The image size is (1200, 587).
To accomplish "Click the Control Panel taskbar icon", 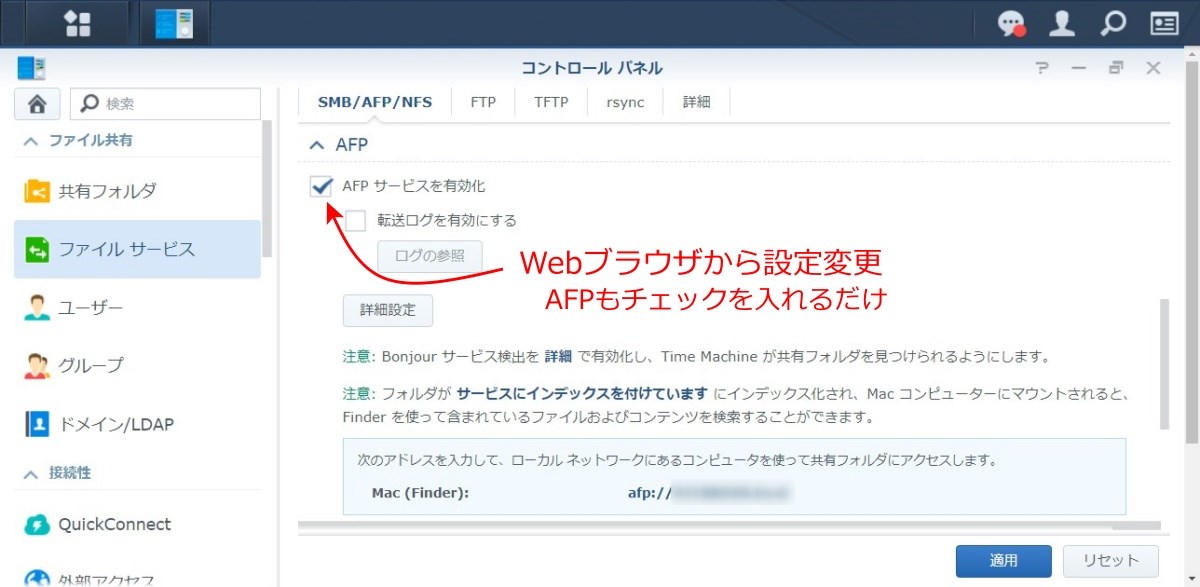I will tap(173, 22).
